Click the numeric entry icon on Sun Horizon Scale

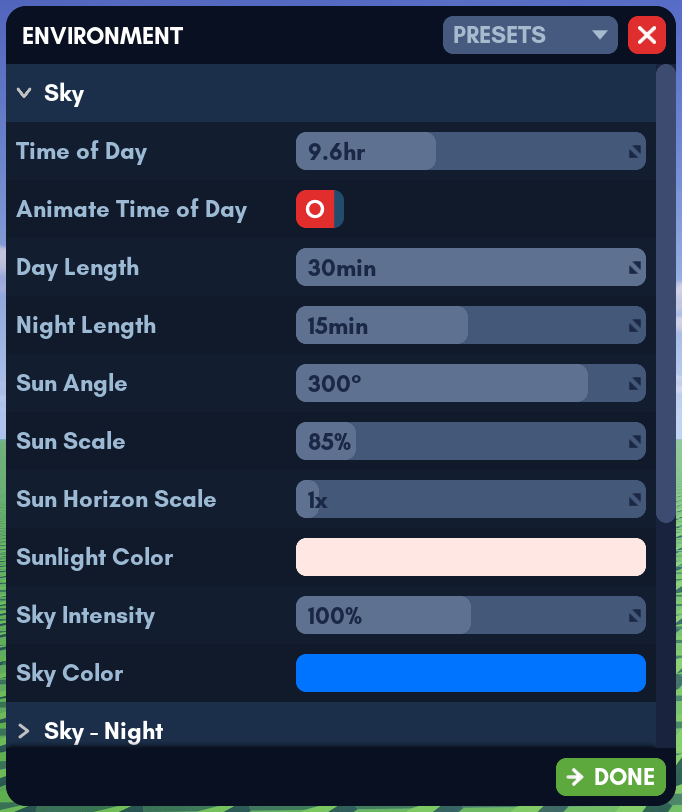[x=632, y=499]
